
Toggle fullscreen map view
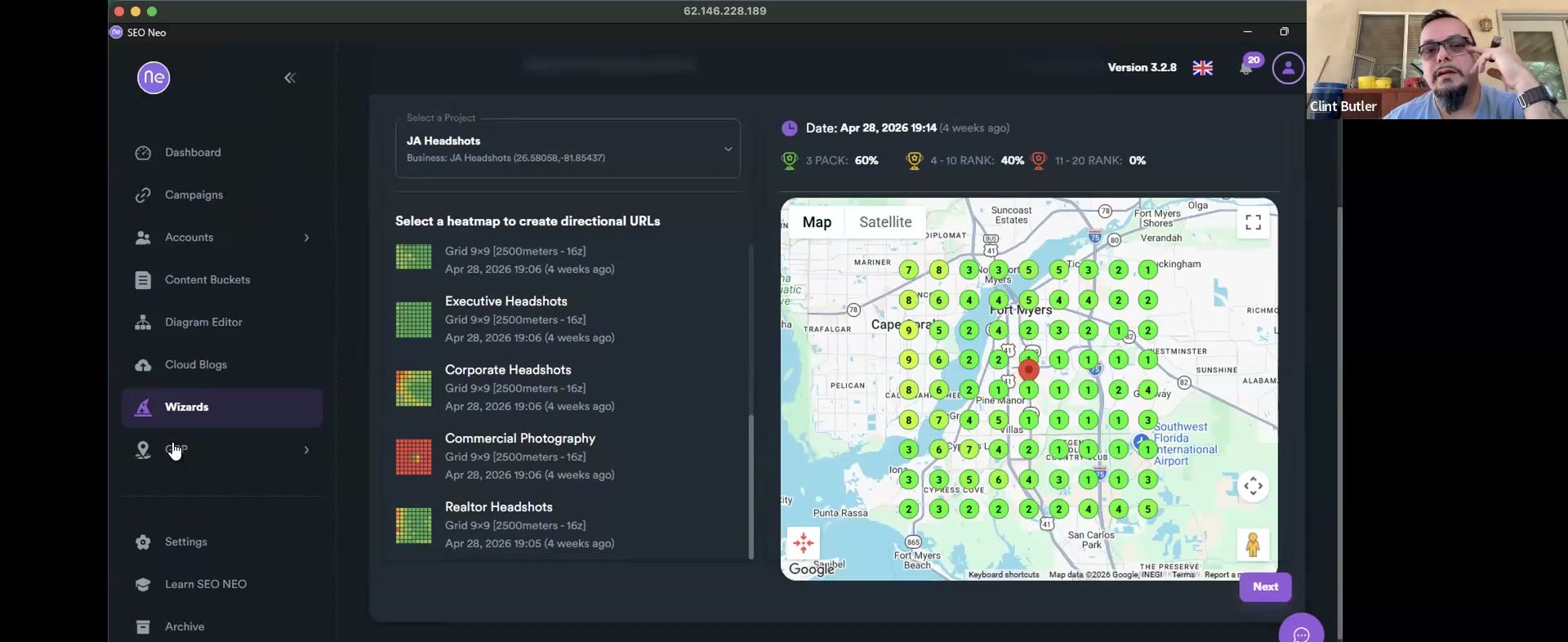1254,222
